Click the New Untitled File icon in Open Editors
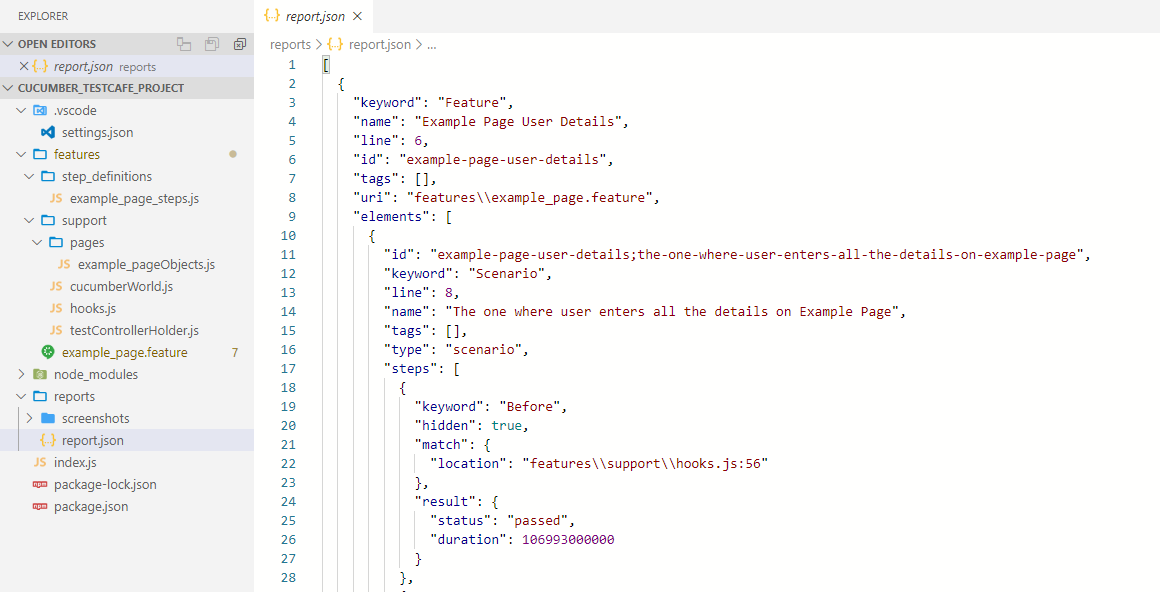Image resolution: width=1160 pixels, height=592 pixels. (x=184, y=44)
